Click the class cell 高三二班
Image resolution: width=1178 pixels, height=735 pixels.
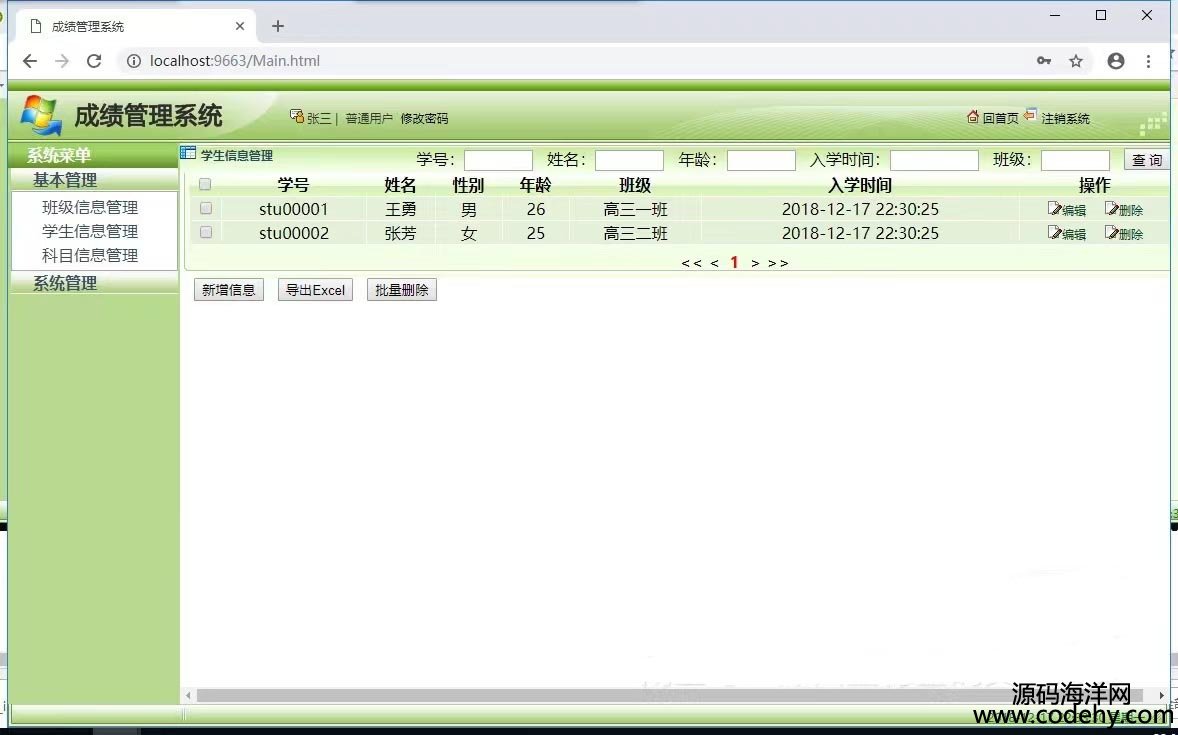[636, 233]
